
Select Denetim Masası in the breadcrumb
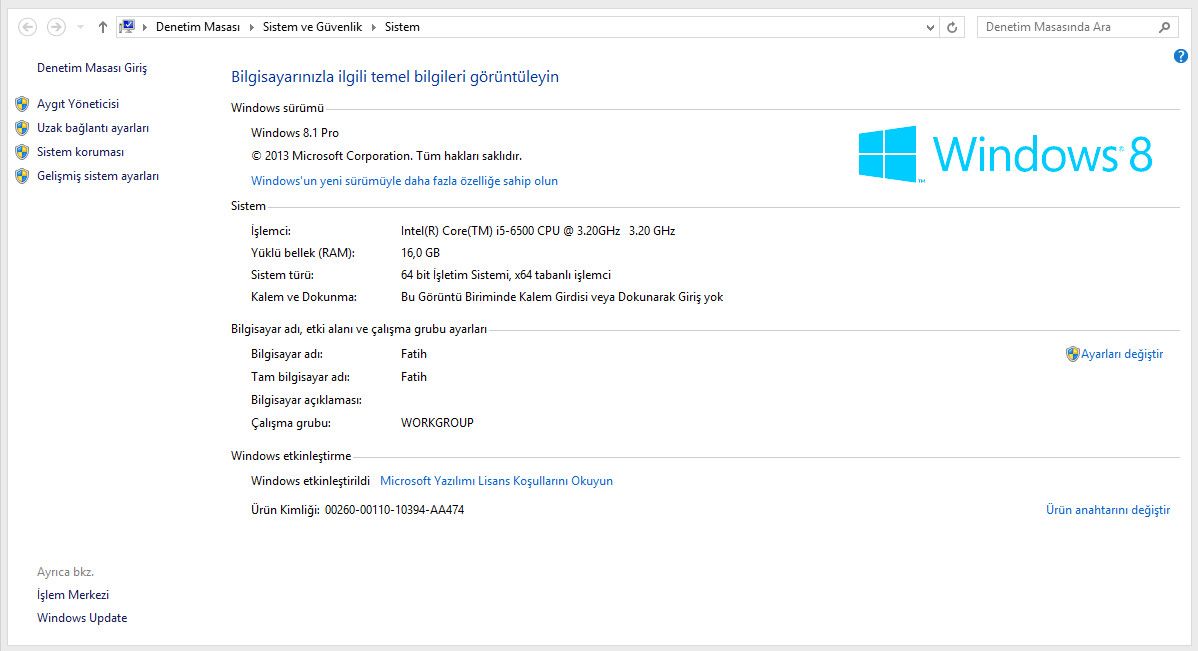pyautogui.click(x=197, y=27)
